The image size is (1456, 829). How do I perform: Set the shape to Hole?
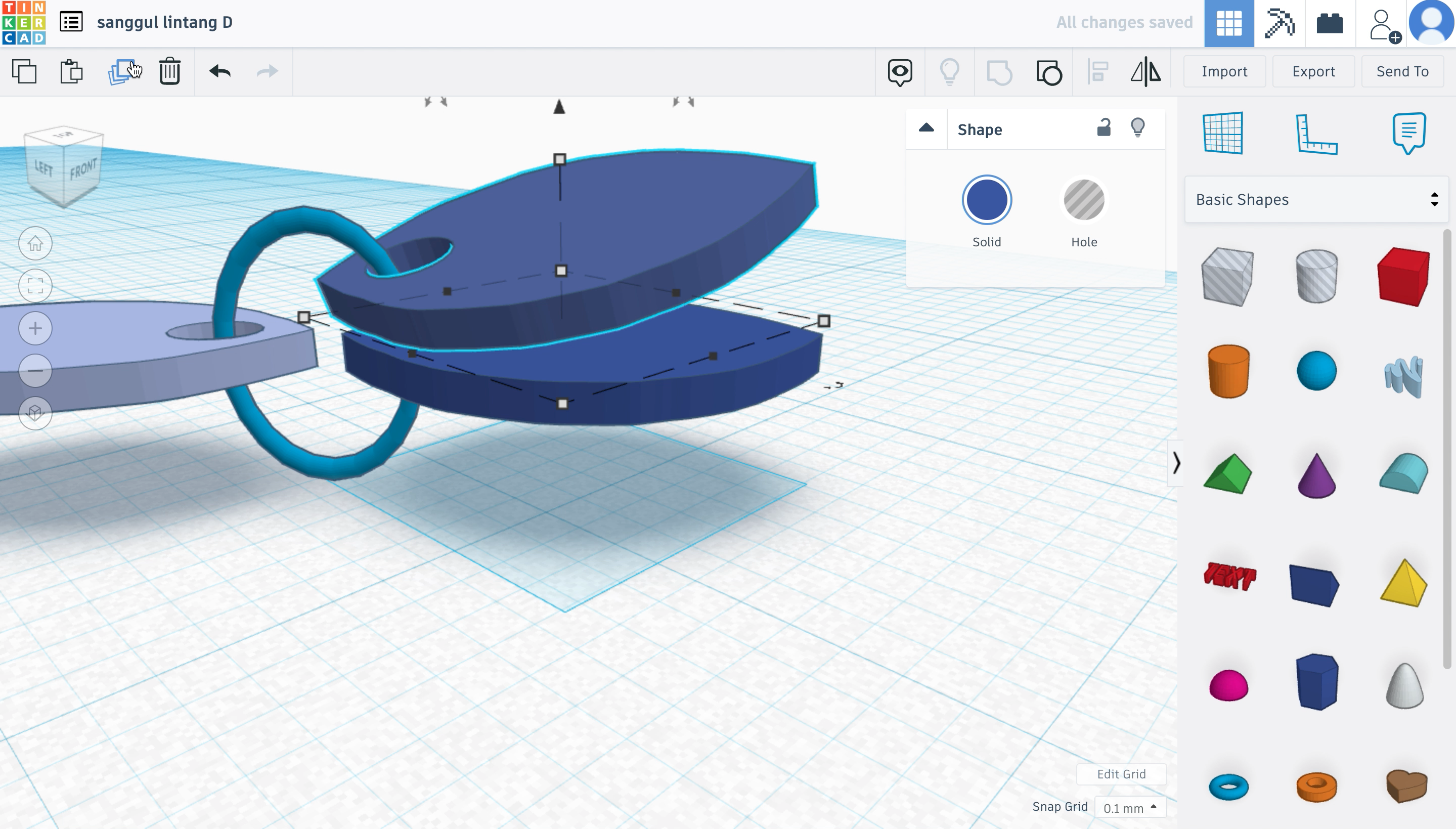tap(1084, 200)
